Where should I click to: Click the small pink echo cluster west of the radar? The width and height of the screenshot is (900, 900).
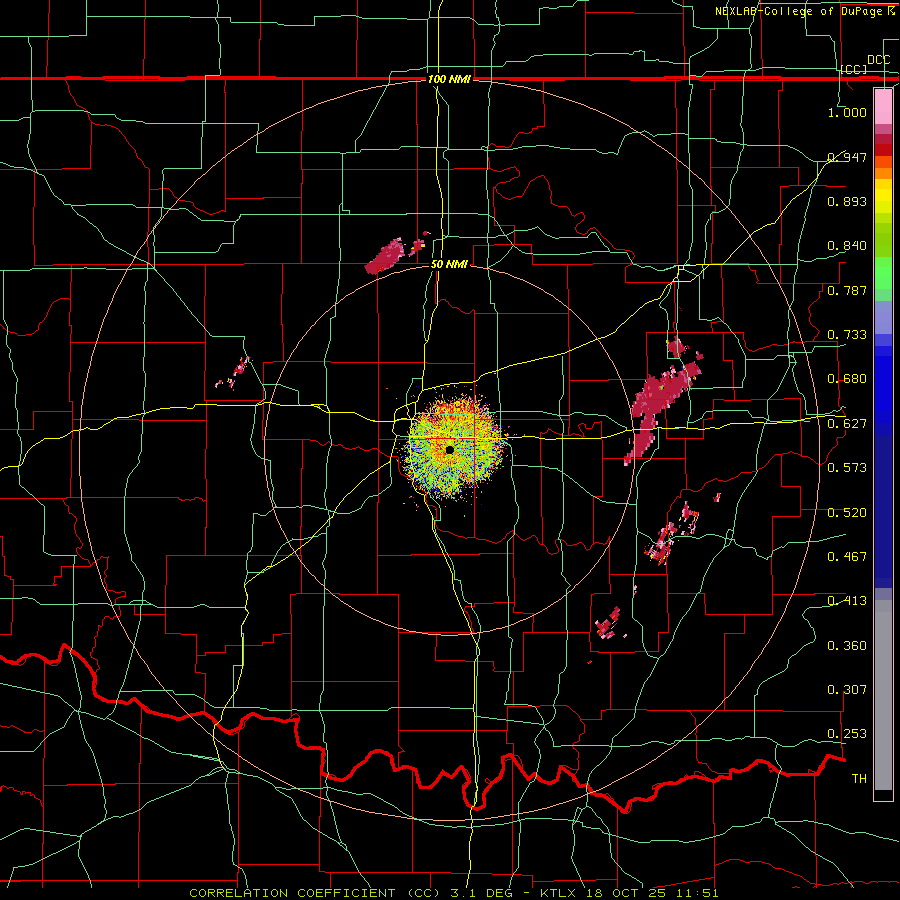click(234, 374)
